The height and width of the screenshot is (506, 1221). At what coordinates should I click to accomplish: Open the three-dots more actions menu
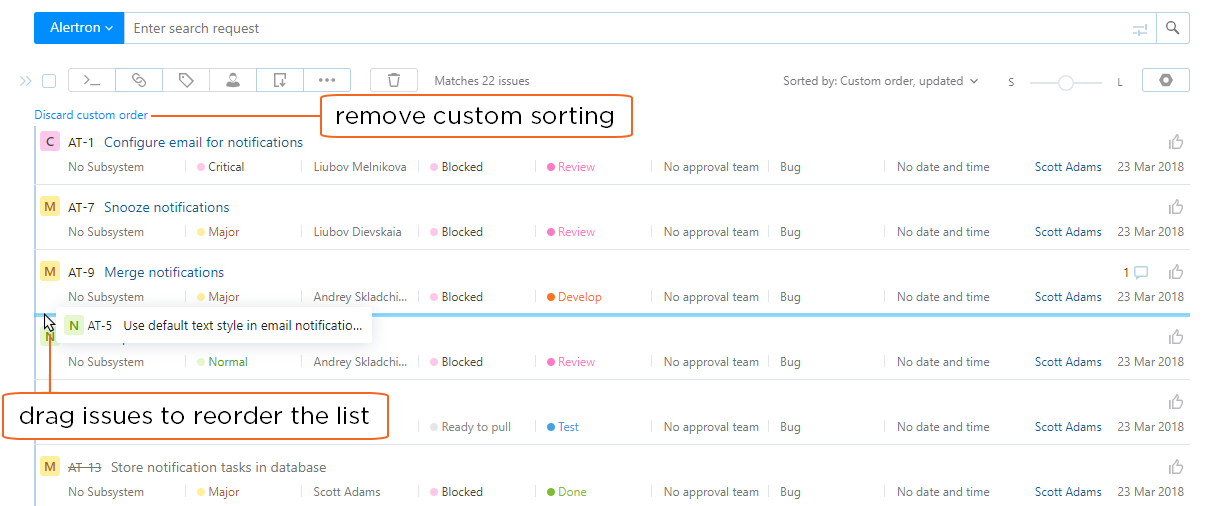click(x=327, y=81)
